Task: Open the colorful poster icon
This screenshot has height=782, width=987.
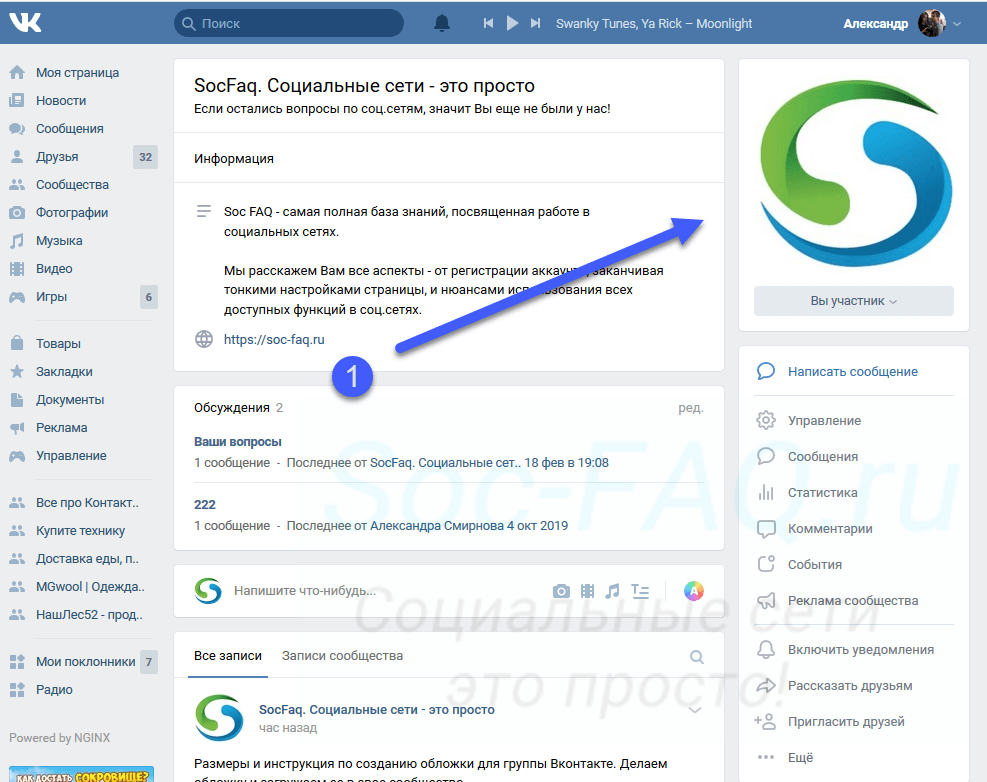Action: pyautogui.click(x=694, y=591)
